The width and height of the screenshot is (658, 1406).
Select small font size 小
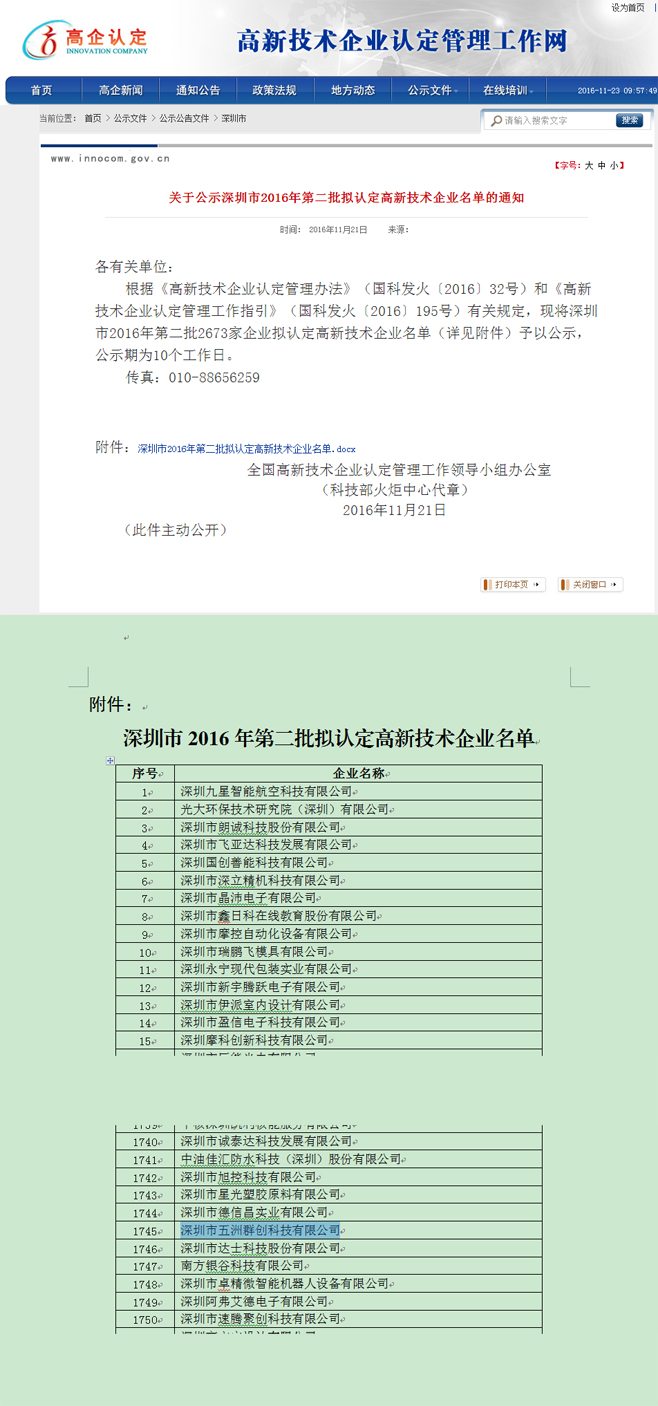(615, 166)
